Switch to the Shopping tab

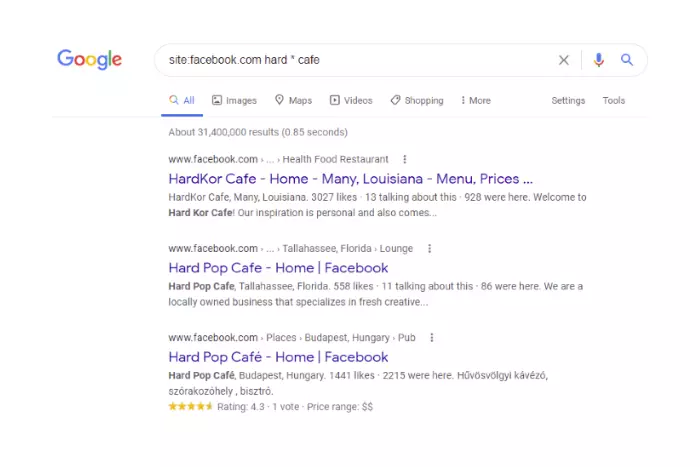click(x=417, y=100)
